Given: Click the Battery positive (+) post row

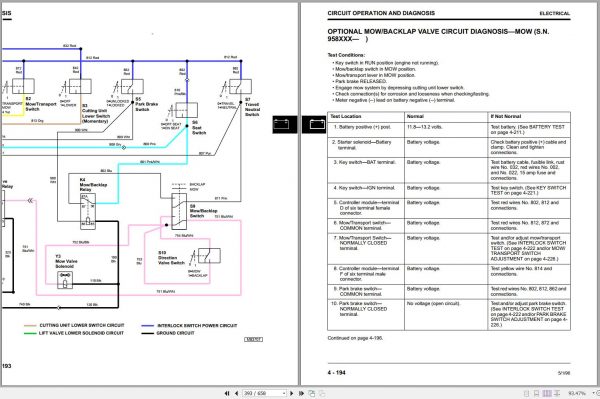Looking at the screenshot, I should tap(449, 130).
